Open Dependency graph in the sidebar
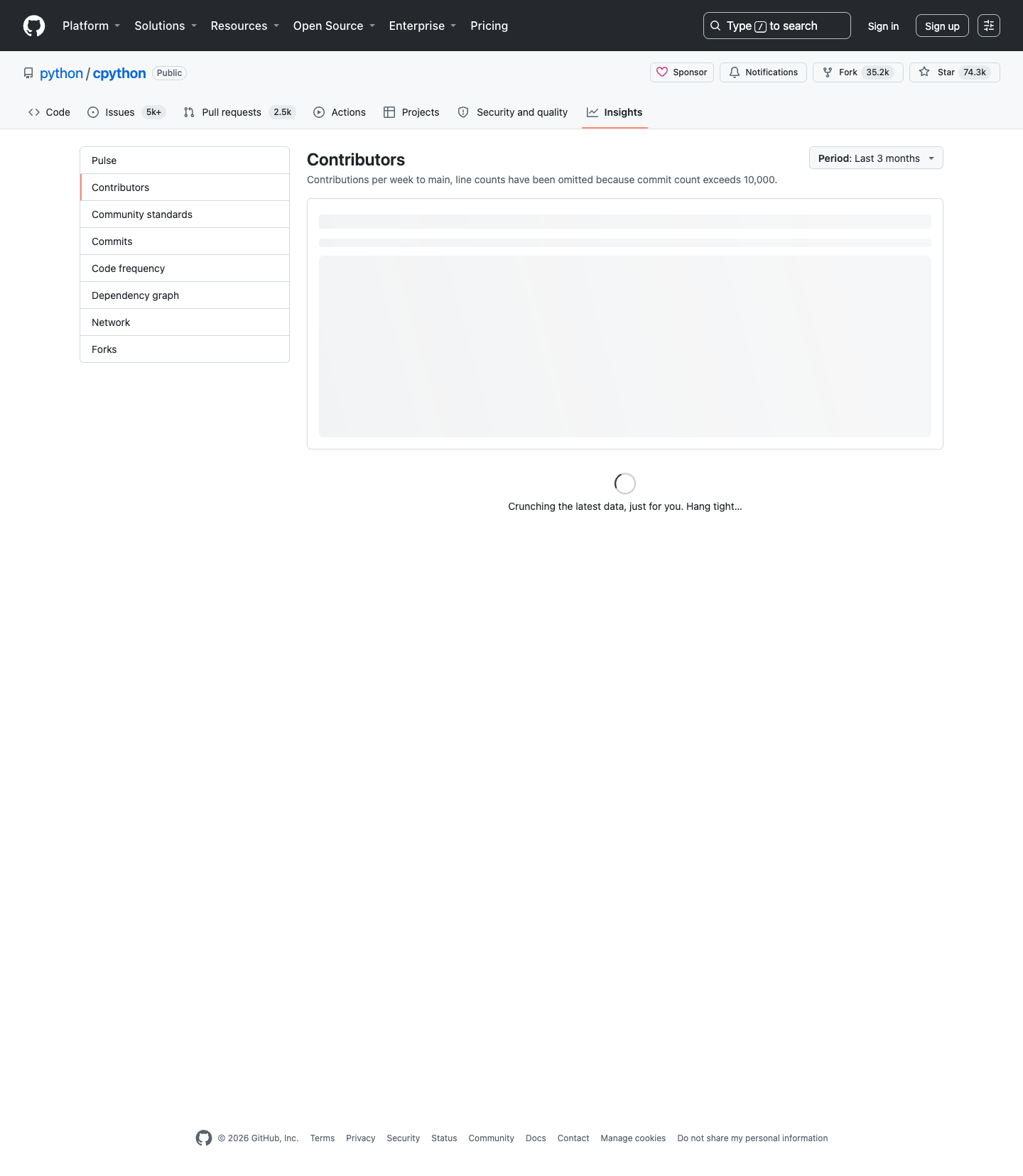Viewport: 1023px width, 1176px height. click(185, 295)
